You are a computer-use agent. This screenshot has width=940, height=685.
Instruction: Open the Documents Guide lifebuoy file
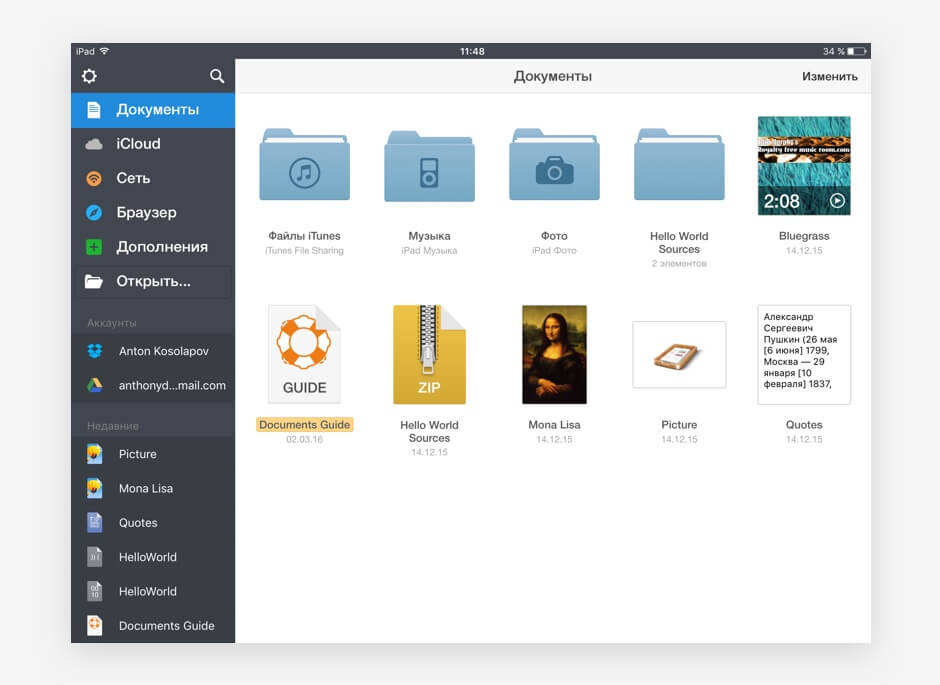(304, 355)
